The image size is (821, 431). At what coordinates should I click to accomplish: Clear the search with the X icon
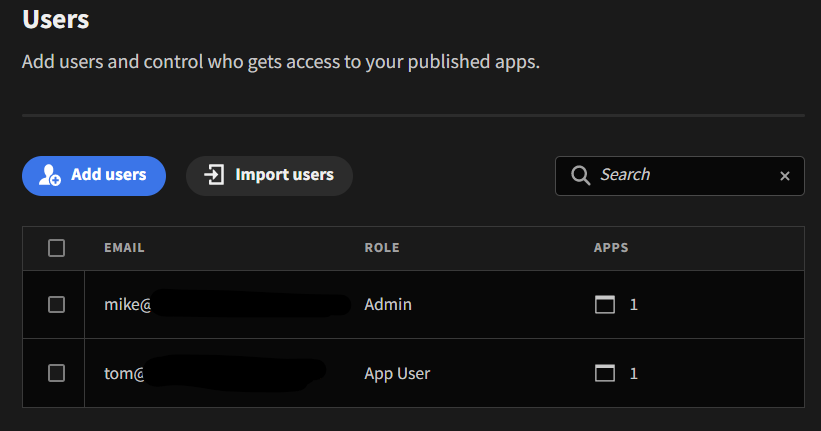(784, 176)
